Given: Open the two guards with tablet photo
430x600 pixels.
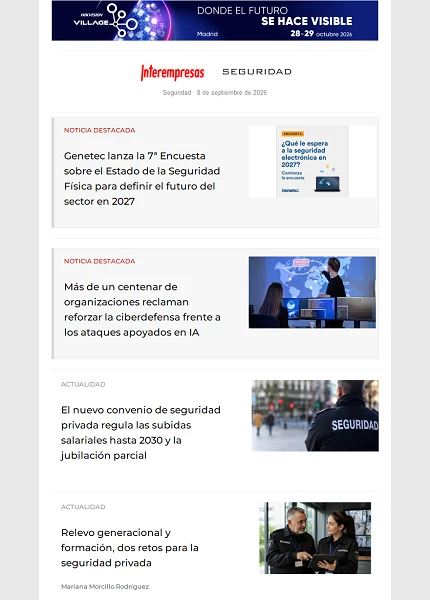Looking at the screenshot, I should coord(315,538).
